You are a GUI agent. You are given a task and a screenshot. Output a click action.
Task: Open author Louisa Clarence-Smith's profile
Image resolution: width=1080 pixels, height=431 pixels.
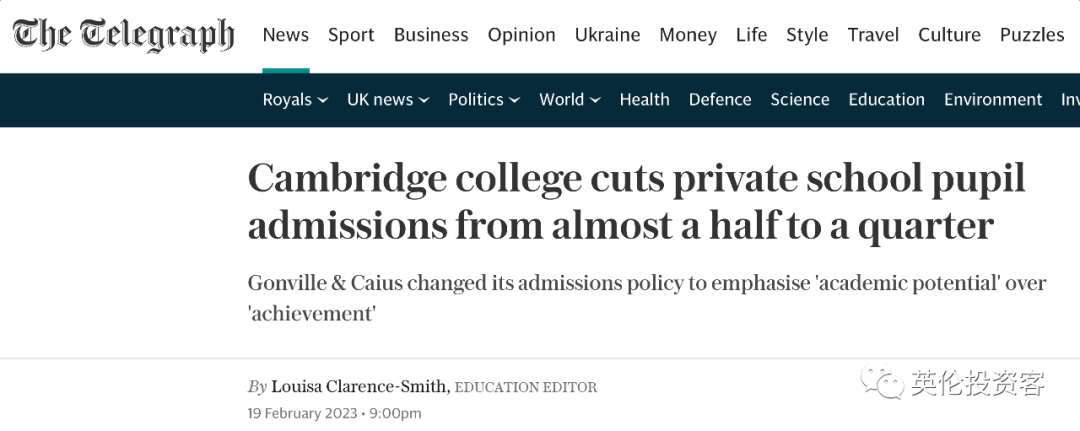pos(360,387)
